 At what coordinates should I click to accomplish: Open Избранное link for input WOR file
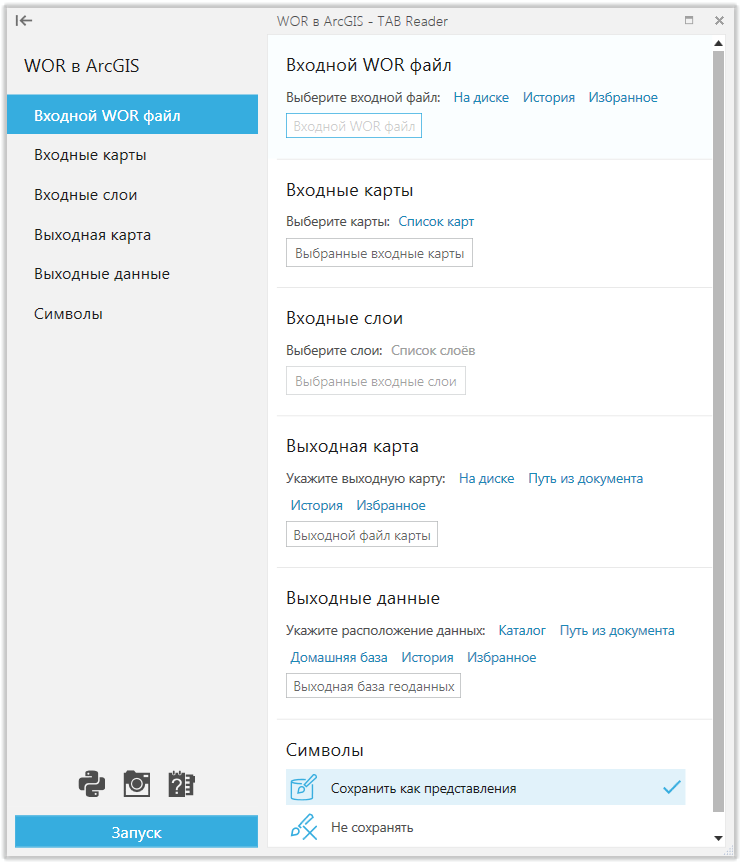tap(623, 98)
